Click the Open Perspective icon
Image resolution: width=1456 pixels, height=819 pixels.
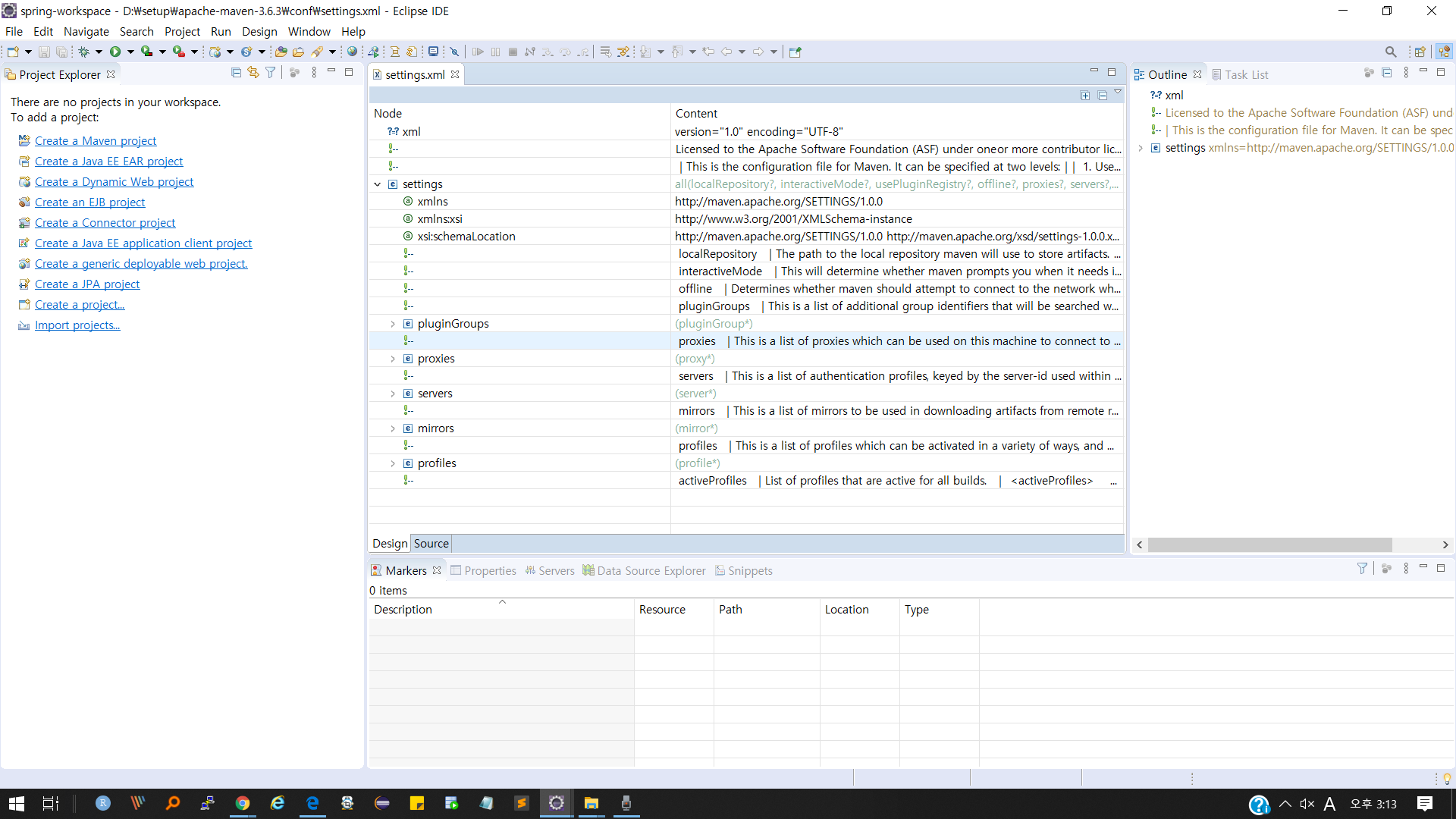click(x=1420, y=52)
